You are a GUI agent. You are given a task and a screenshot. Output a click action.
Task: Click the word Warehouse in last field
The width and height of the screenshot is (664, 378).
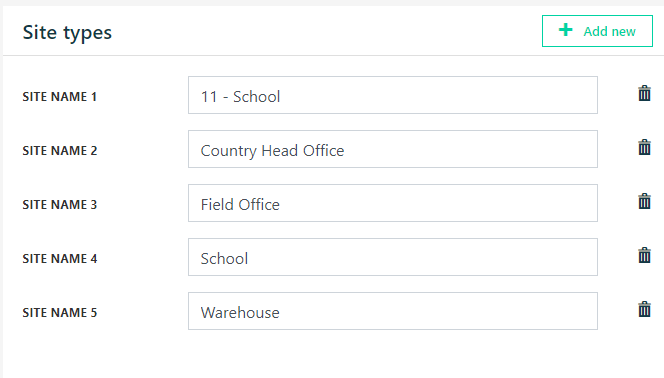tap(240, 313)
